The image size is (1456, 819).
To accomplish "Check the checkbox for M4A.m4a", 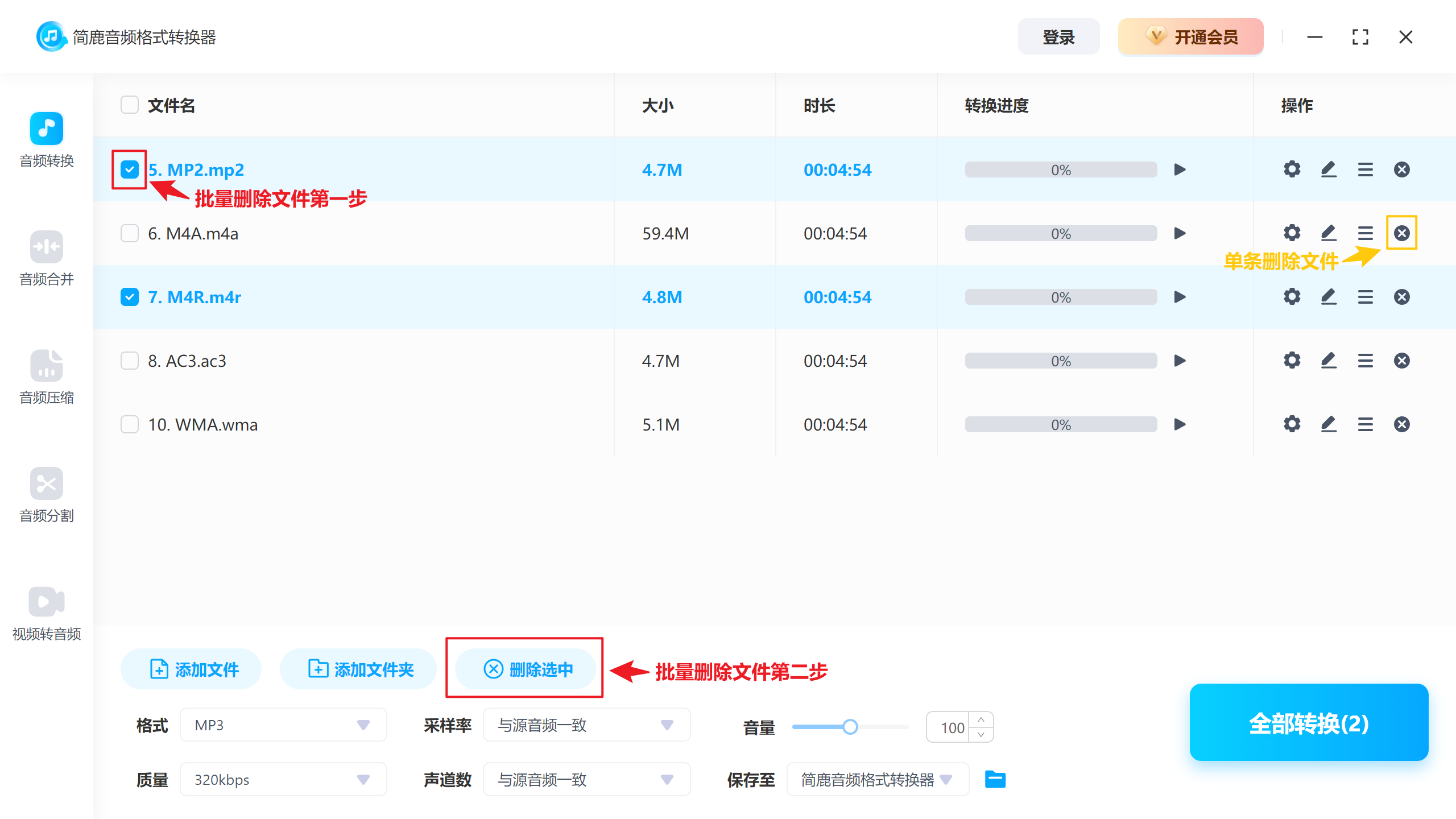I will (x=129, y=233).
